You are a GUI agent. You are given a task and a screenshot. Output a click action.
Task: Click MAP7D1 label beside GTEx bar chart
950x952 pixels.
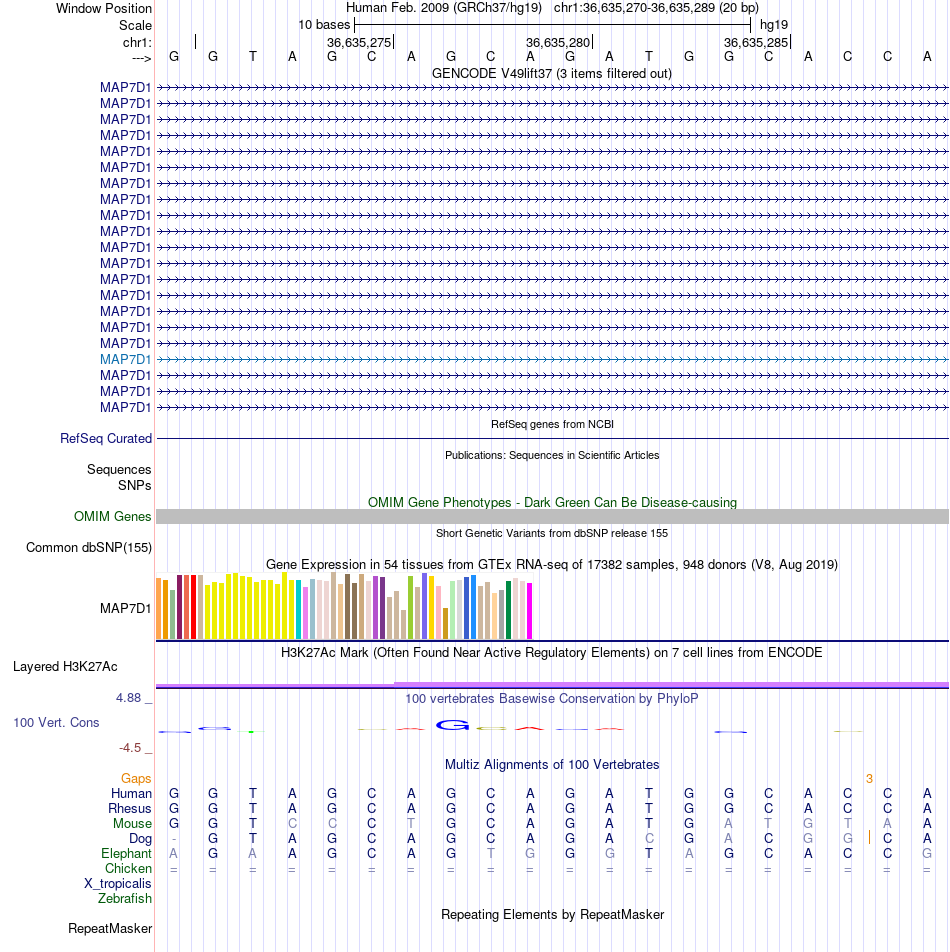[125, 608]
